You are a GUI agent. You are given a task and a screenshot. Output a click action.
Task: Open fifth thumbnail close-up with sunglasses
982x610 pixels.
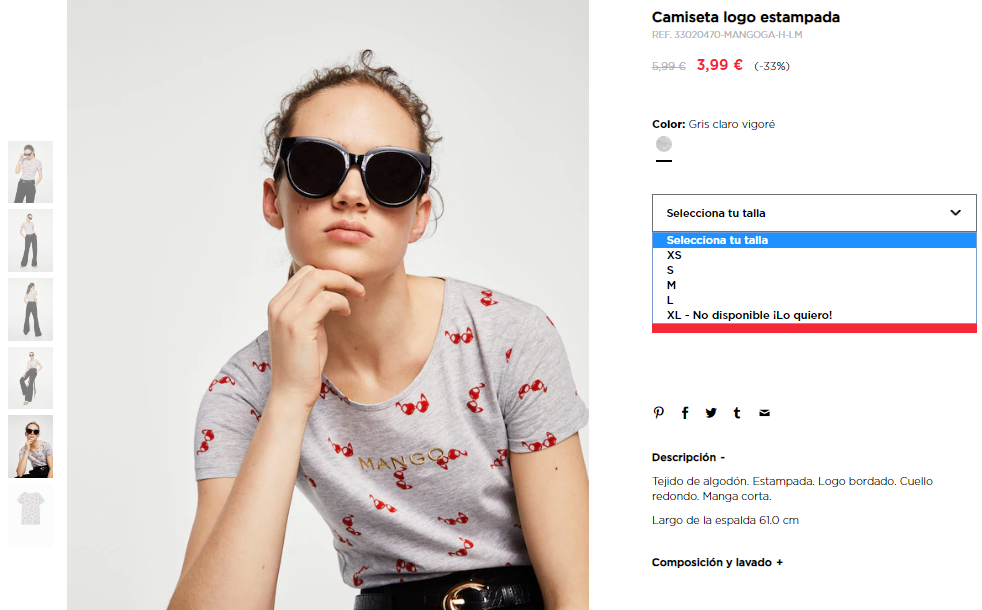click(x=30, y=447)
